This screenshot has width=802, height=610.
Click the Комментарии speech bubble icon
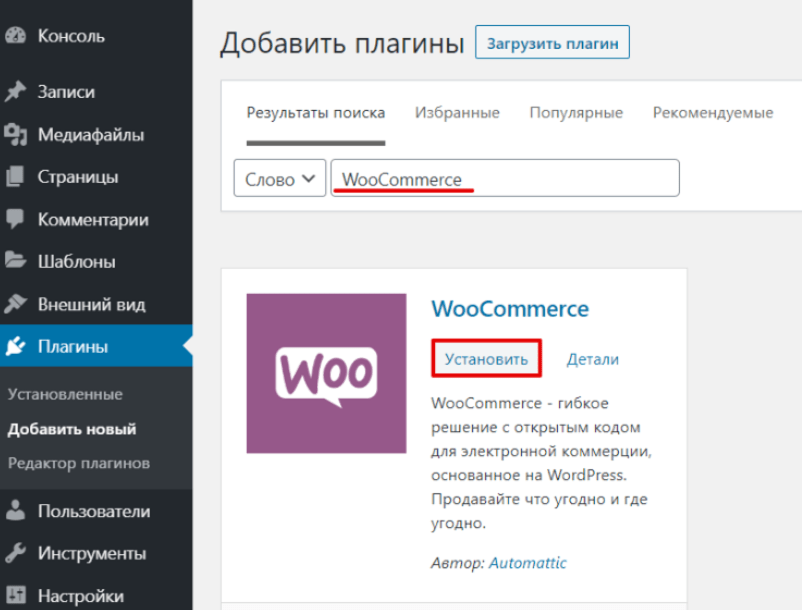pos(15,219)
